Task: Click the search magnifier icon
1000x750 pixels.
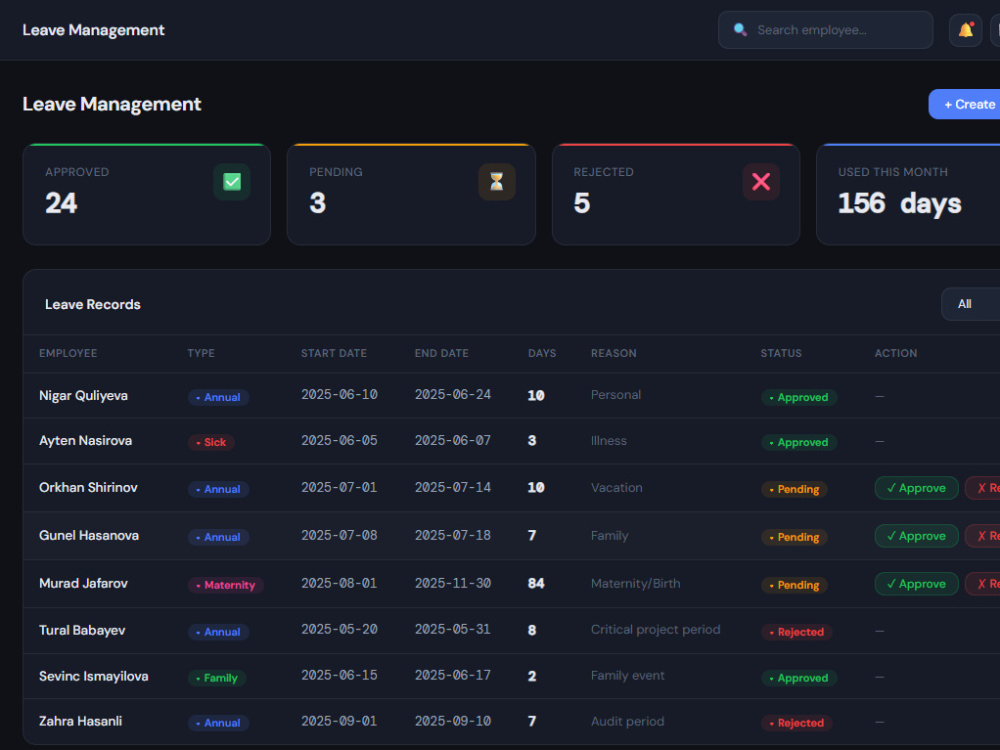Action: click(x=740, y=30)
